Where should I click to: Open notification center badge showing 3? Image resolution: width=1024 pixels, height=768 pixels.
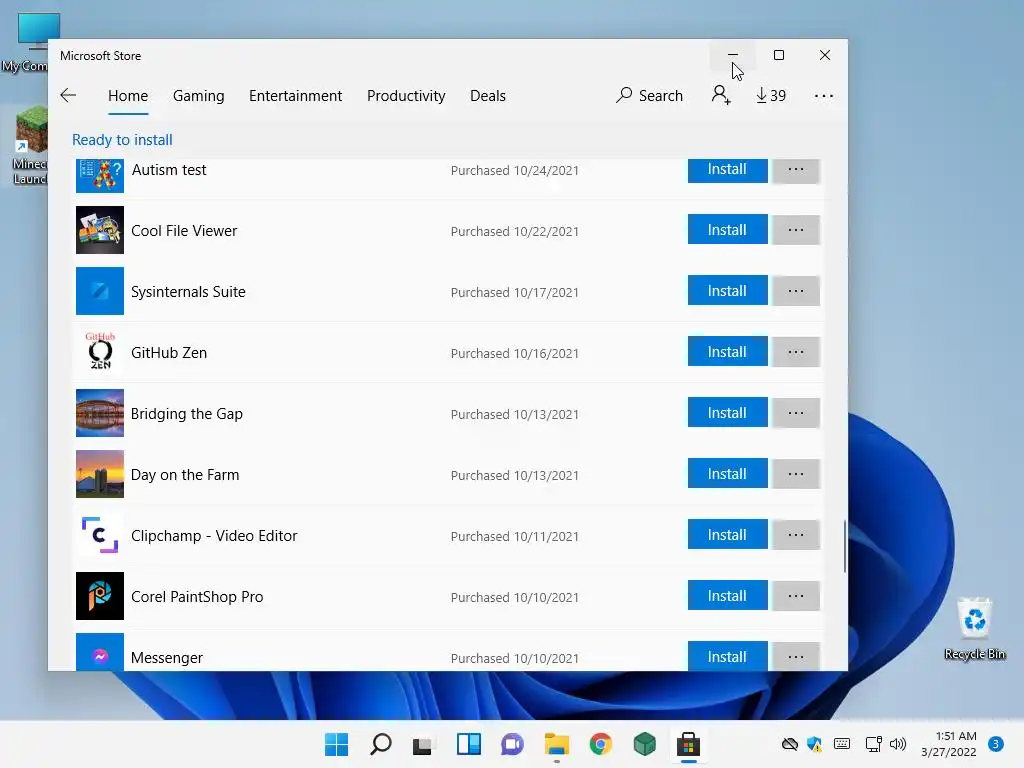pyautogui.click(x=996, y=744)
